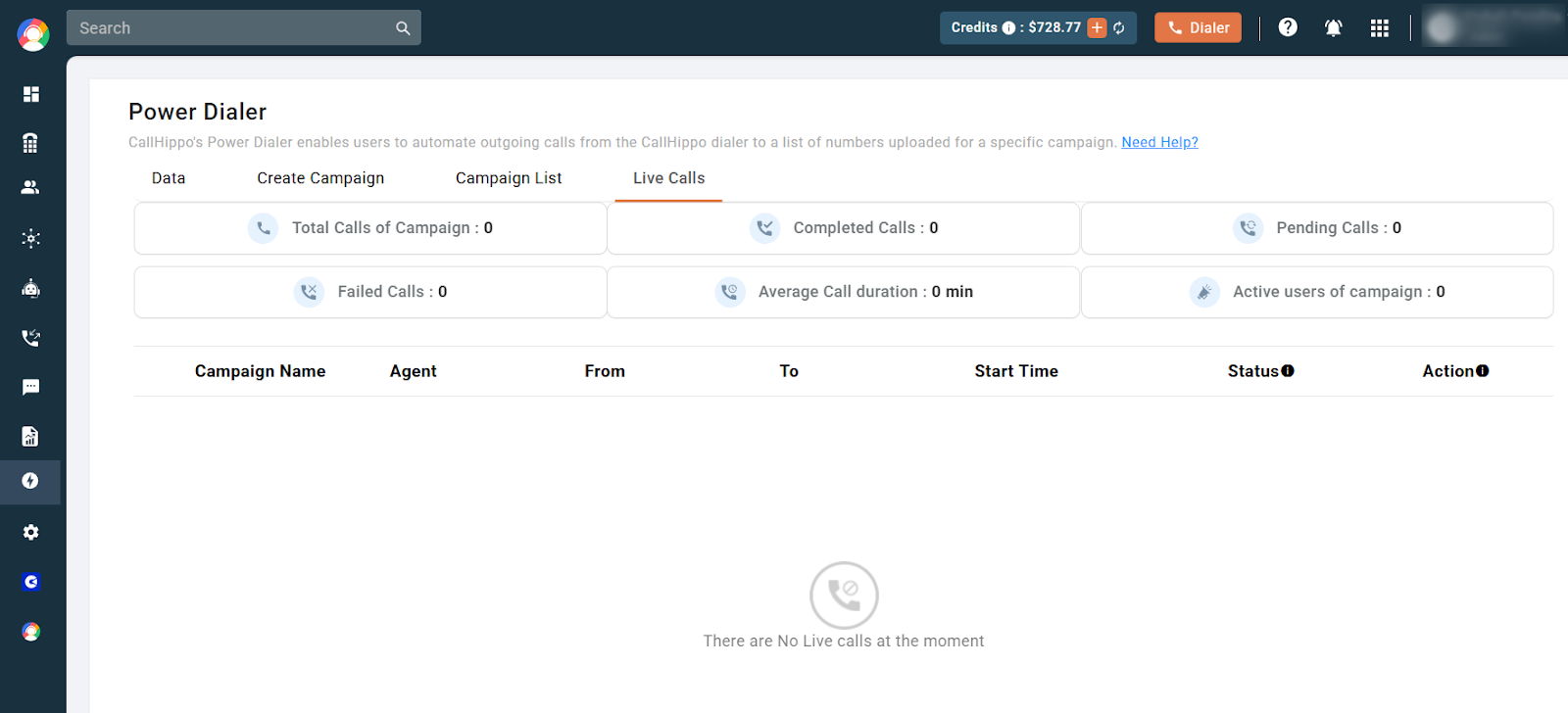Open the call logs phone icon in sidebar
The image size is (1568, 713).
[31, 338]
